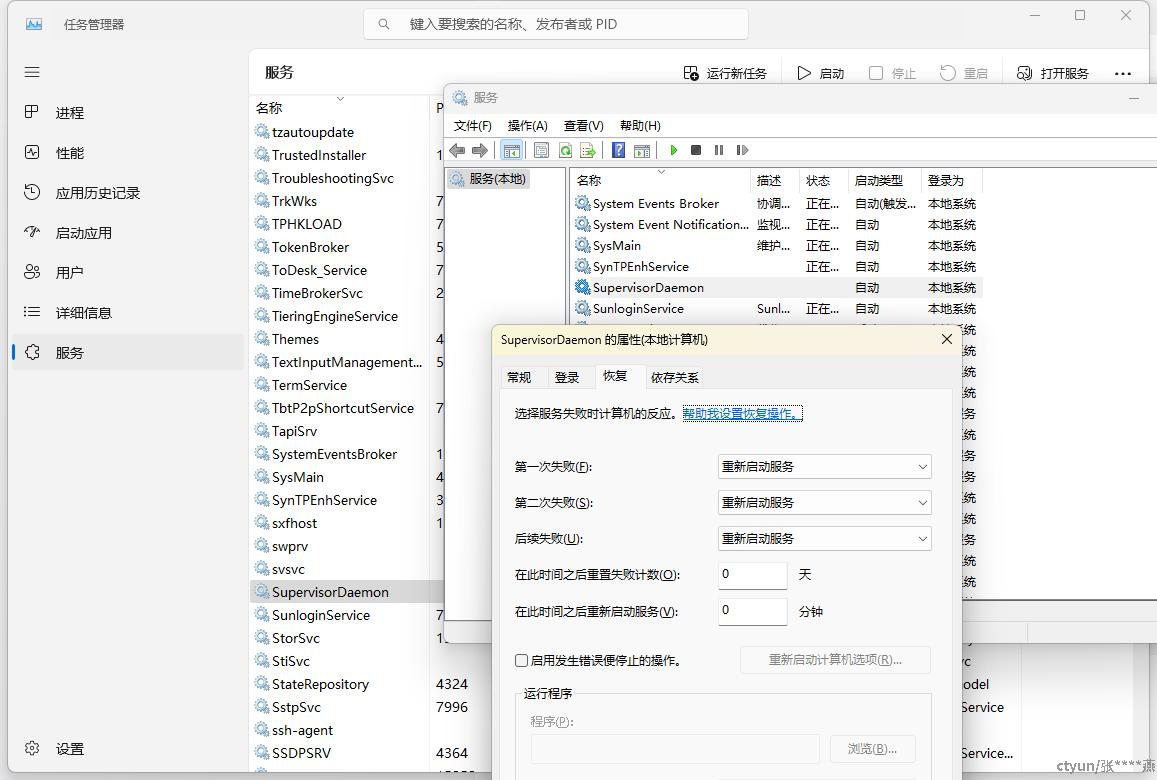The height and width of the screenshot is (780, 1157).
Task: Click the Open Services (打开服务) button
Action: 1052,73
